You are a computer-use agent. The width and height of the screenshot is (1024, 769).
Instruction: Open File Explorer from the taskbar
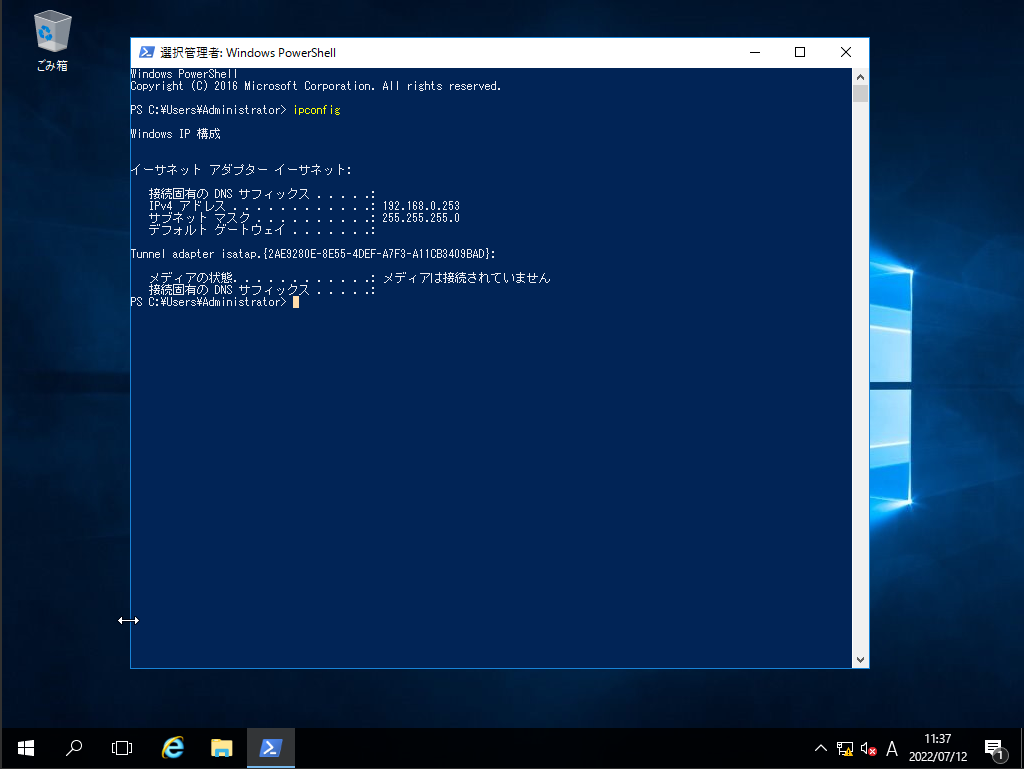pyautogui.click(x=221, y=748)
